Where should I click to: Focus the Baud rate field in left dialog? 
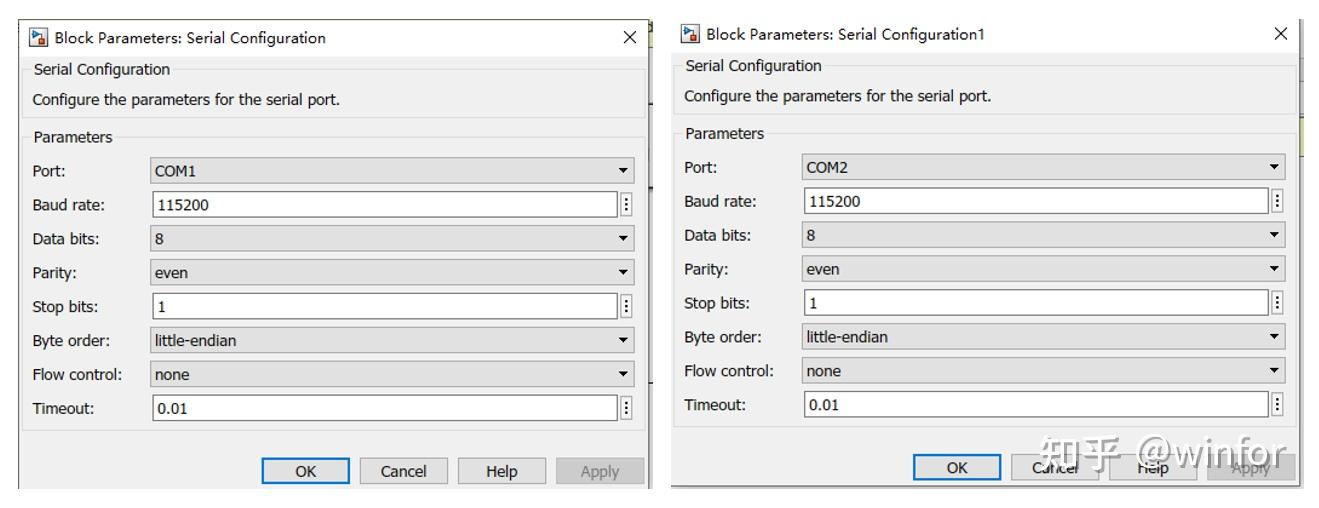click(x=384, y=204)
